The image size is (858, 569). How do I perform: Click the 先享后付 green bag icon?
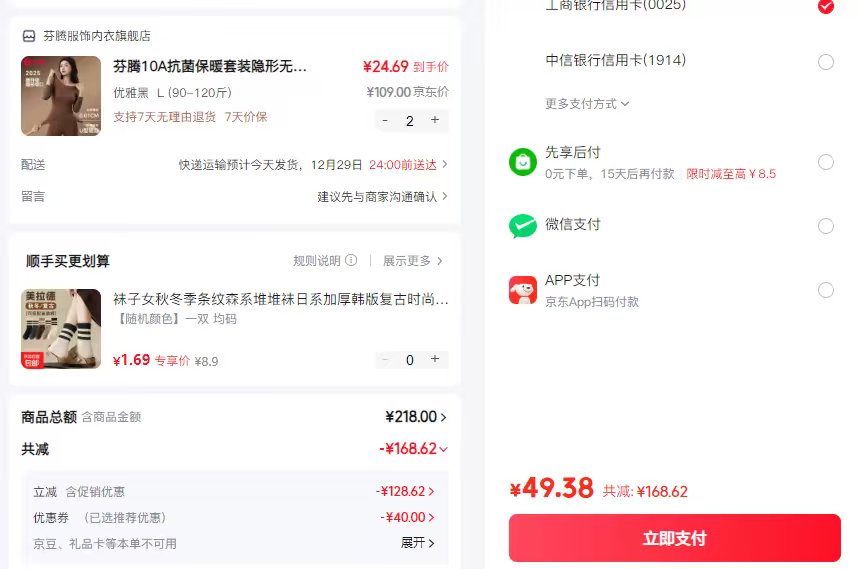[523, 162]
